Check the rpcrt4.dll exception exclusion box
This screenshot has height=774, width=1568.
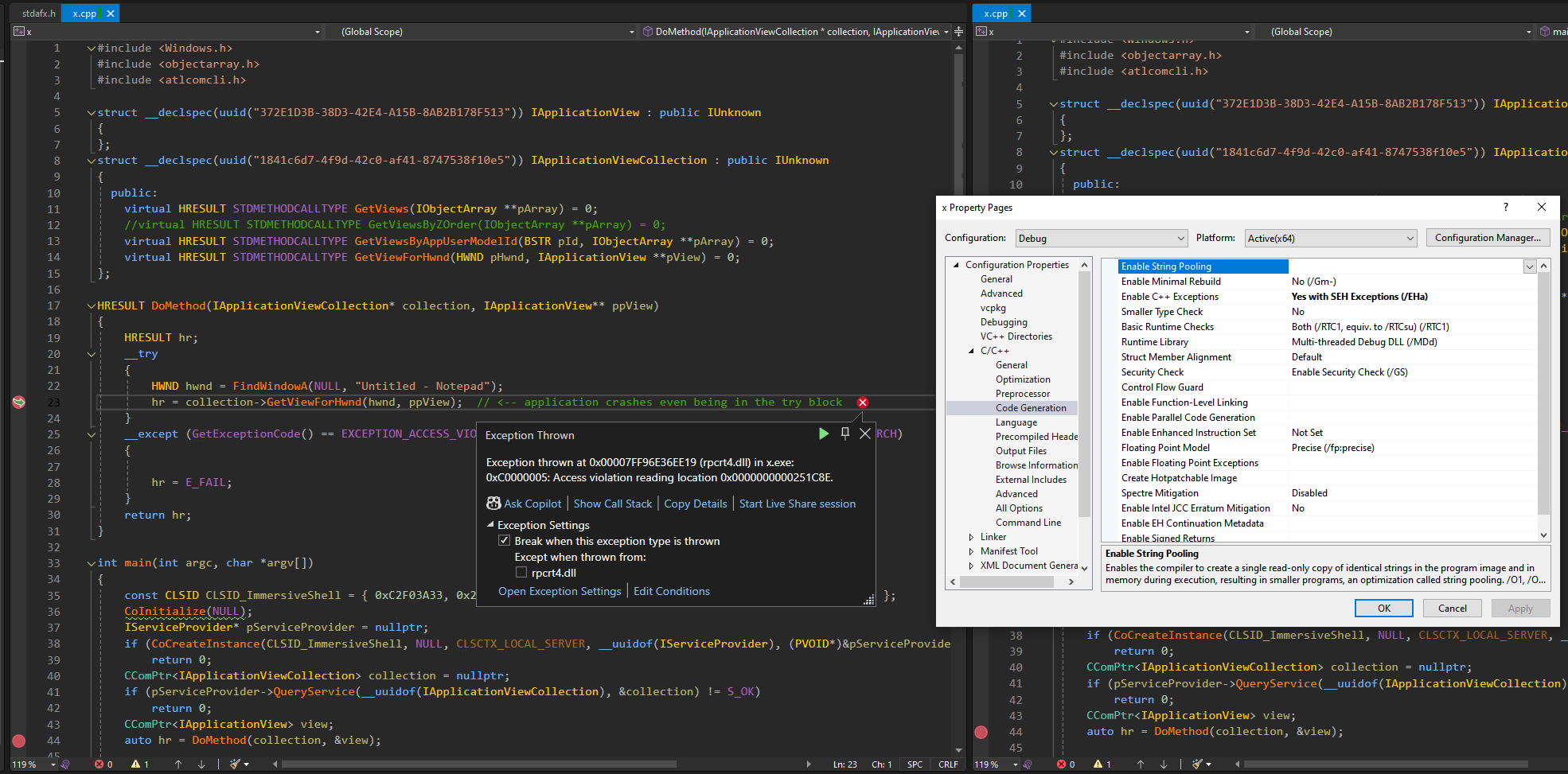click(x=521, y=573)
